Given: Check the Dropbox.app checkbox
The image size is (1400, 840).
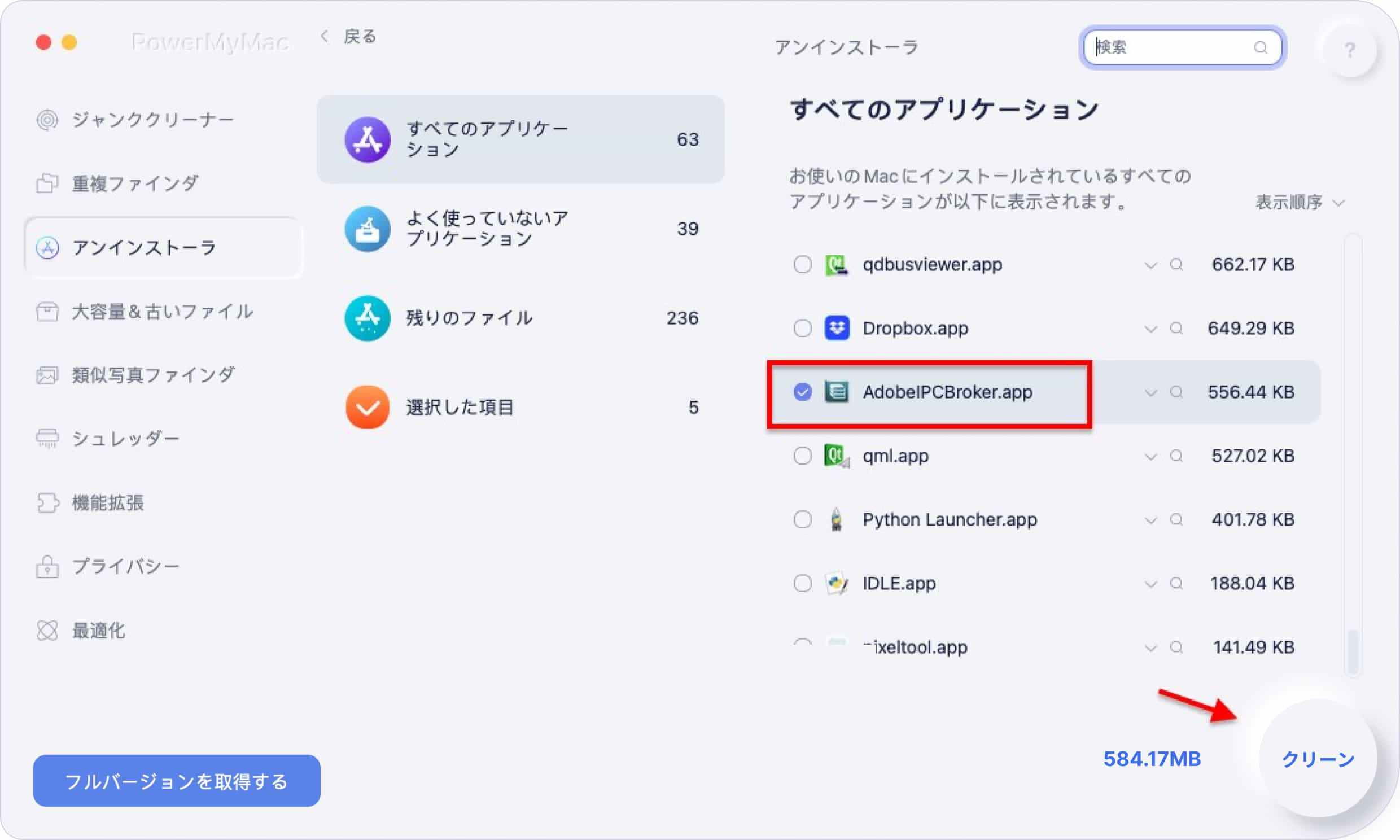Looking at the screenshot, I should 802,329.
